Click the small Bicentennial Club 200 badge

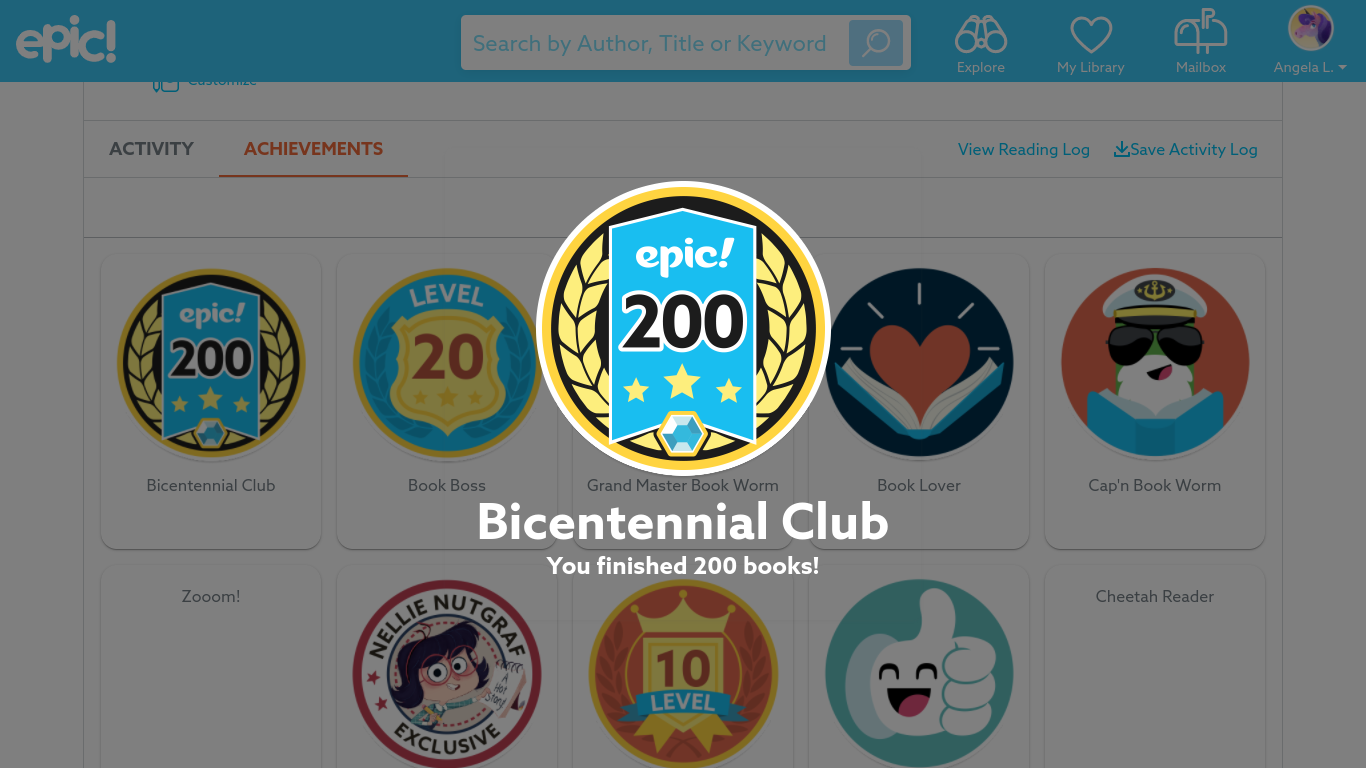211,363
